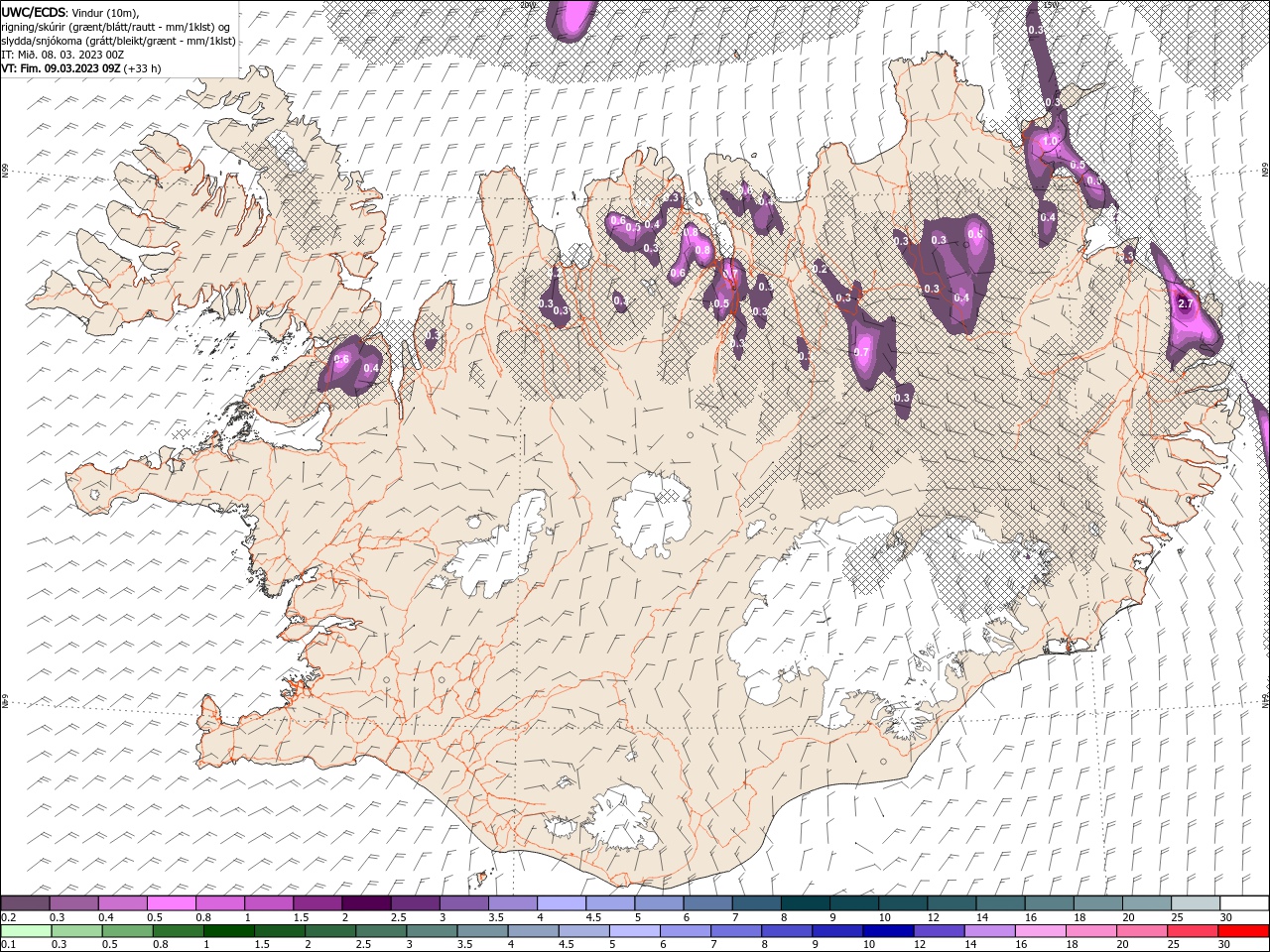The width and height of the screenshot is (1270, 952).
Task: Click the '30' label on the rain scale
Action: pos(1223,945)
